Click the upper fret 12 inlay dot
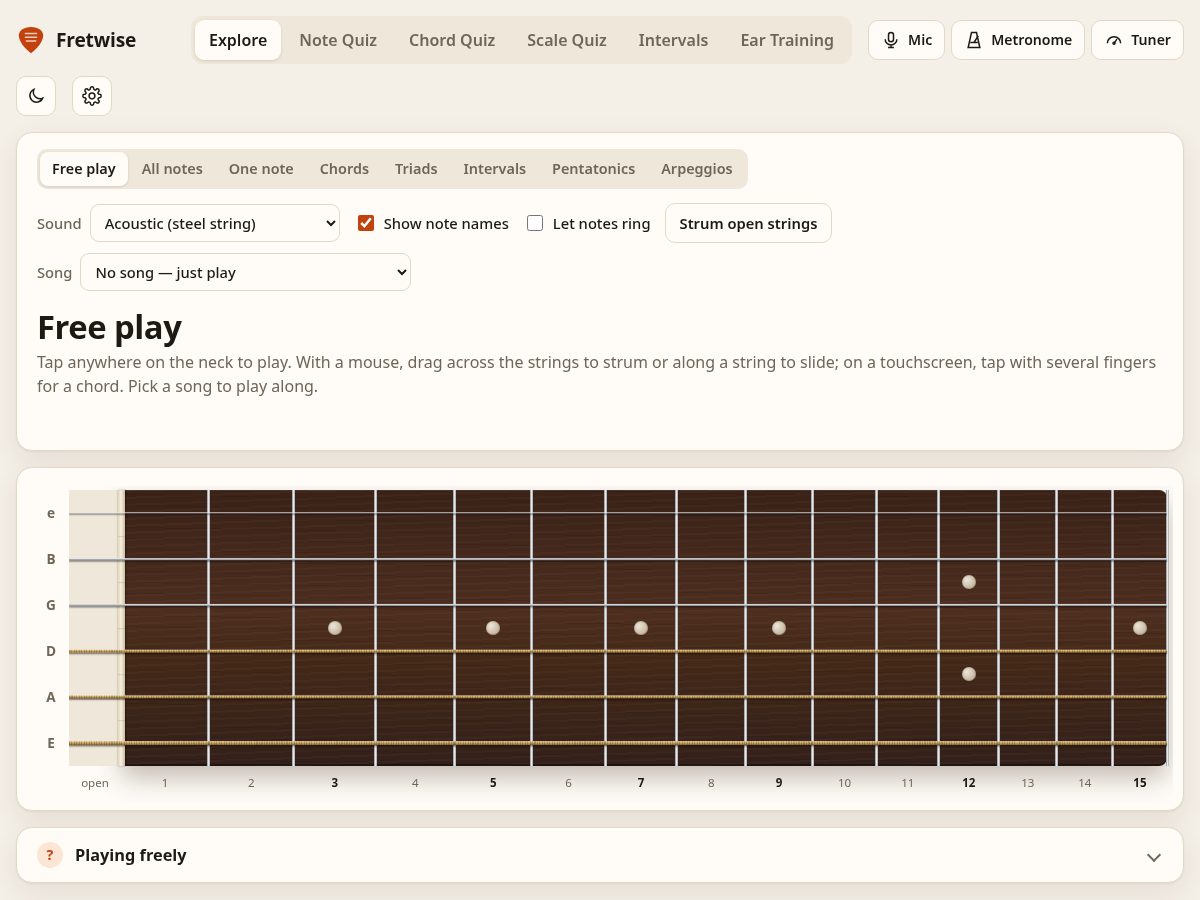Image resolution: width=1200 pixels, height=900 pixels. [969, 582]
